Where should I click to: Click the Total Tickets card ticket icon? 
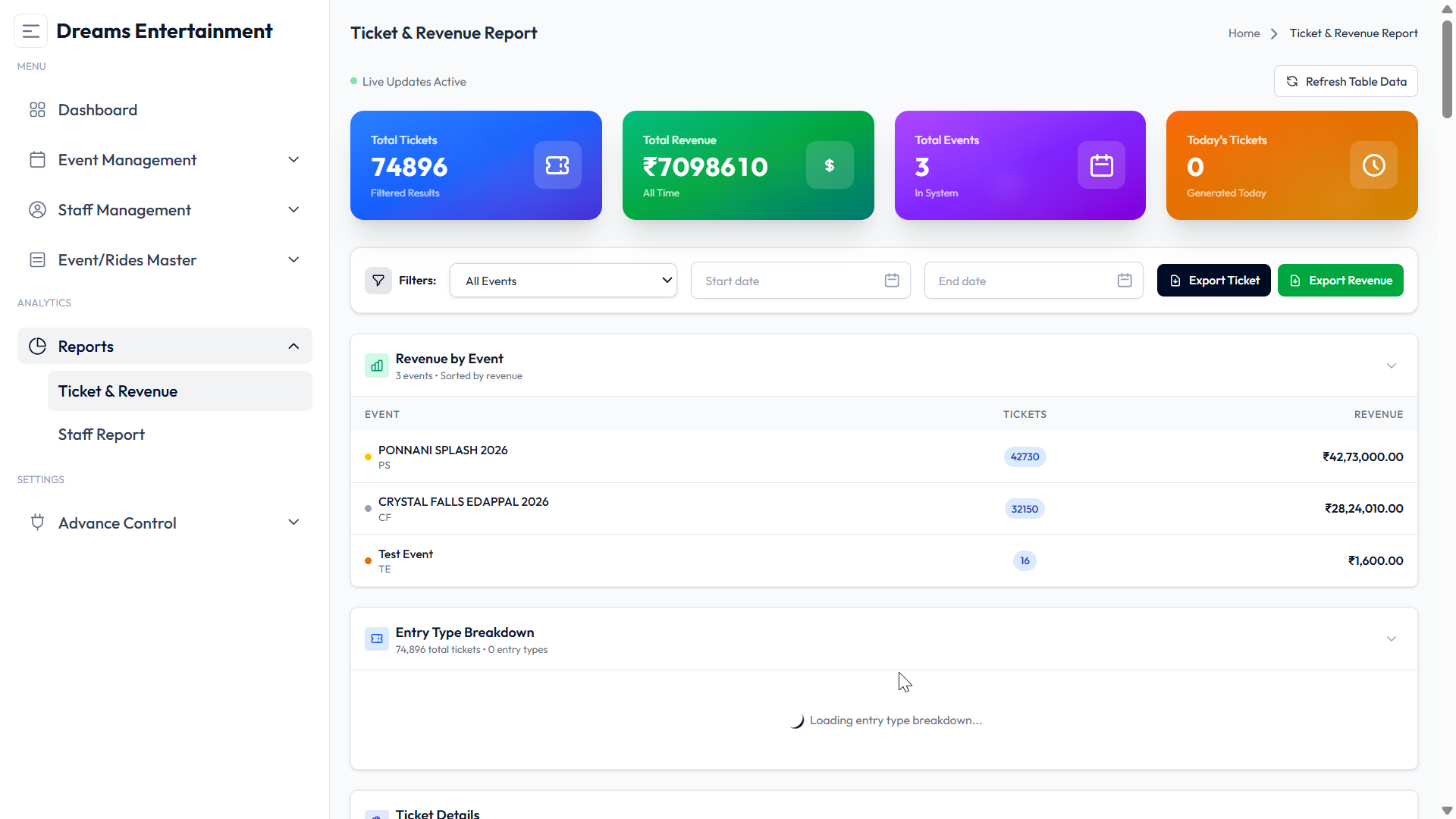tap(557, 165)
